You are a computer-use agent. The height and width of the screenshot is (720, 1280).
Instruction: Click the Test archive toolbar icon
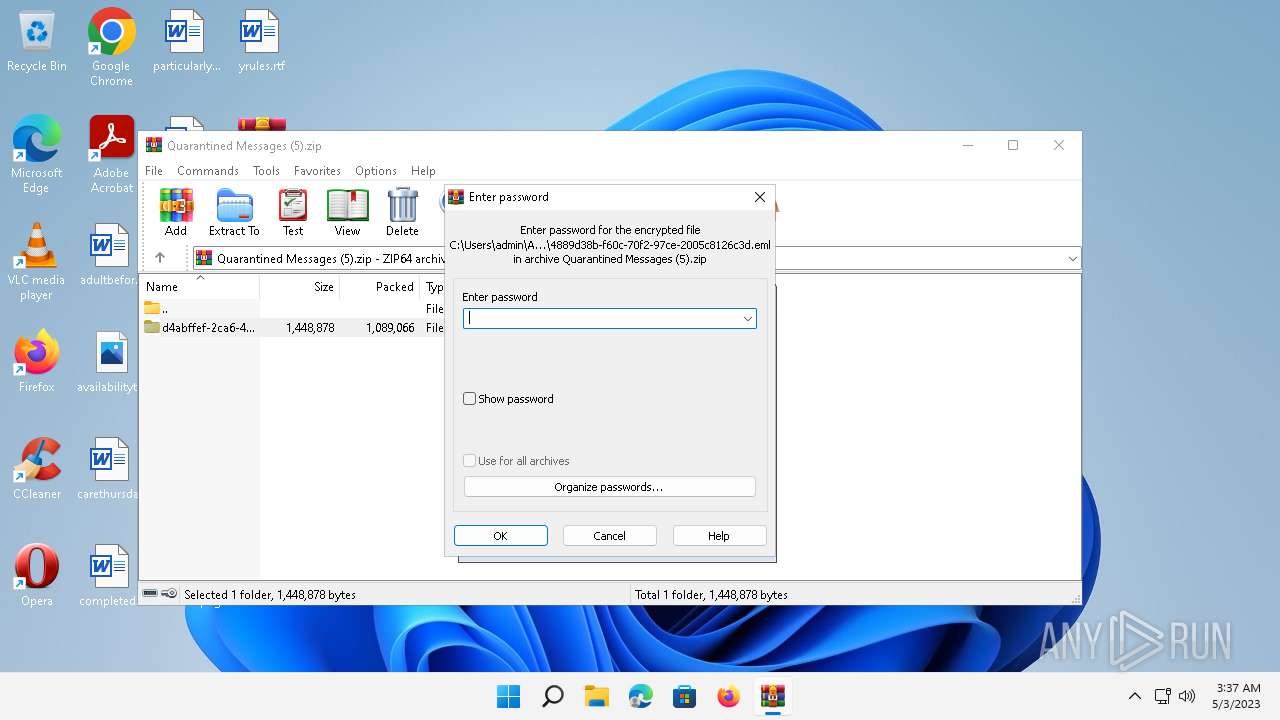click(293, 212)
